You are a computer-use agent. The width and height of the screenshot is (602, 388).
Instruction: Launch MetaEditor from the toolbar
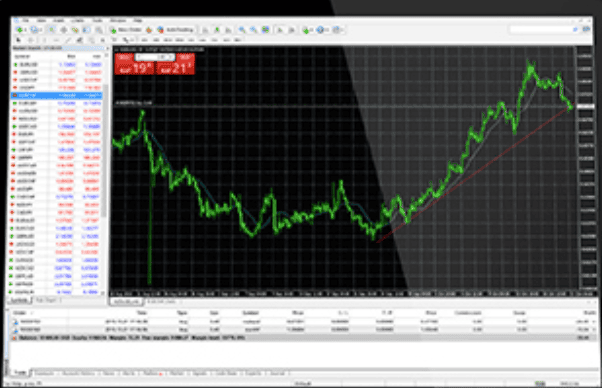[149, 30]
